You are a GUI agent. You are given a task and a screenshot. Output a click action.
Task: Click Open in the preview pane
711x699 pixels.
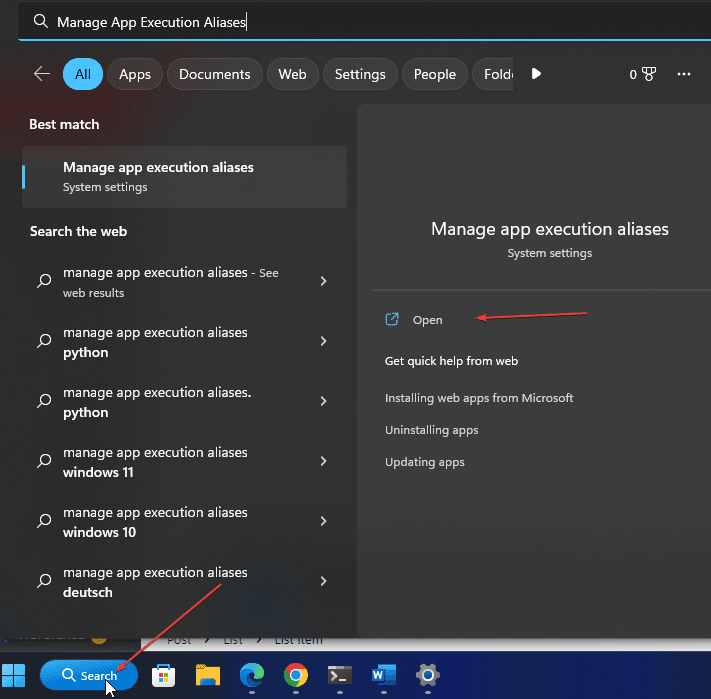(427, 320)
